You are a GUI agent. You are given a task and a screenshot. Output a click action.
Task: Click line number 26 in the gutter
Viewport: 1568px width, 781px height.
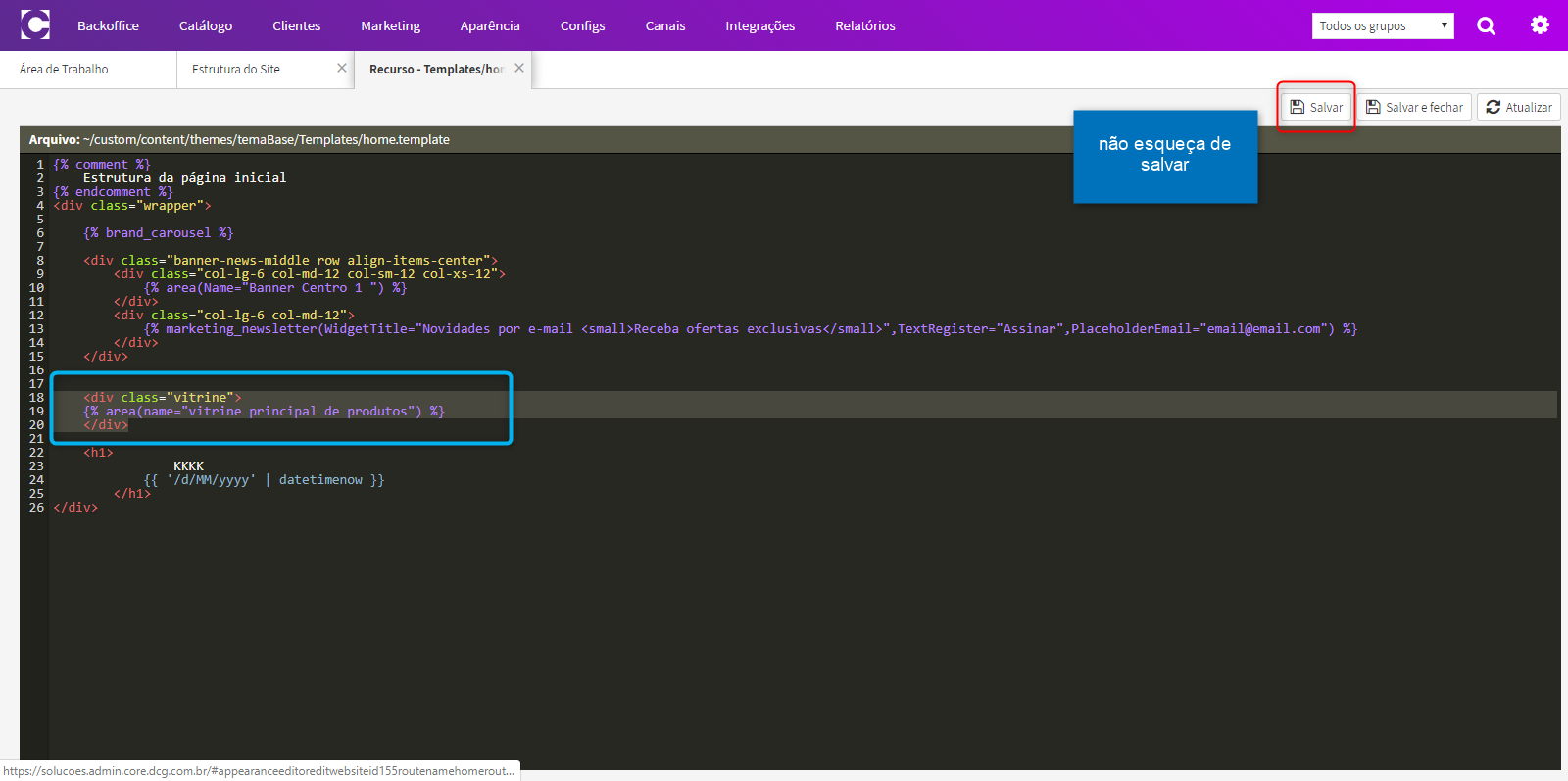36,508
